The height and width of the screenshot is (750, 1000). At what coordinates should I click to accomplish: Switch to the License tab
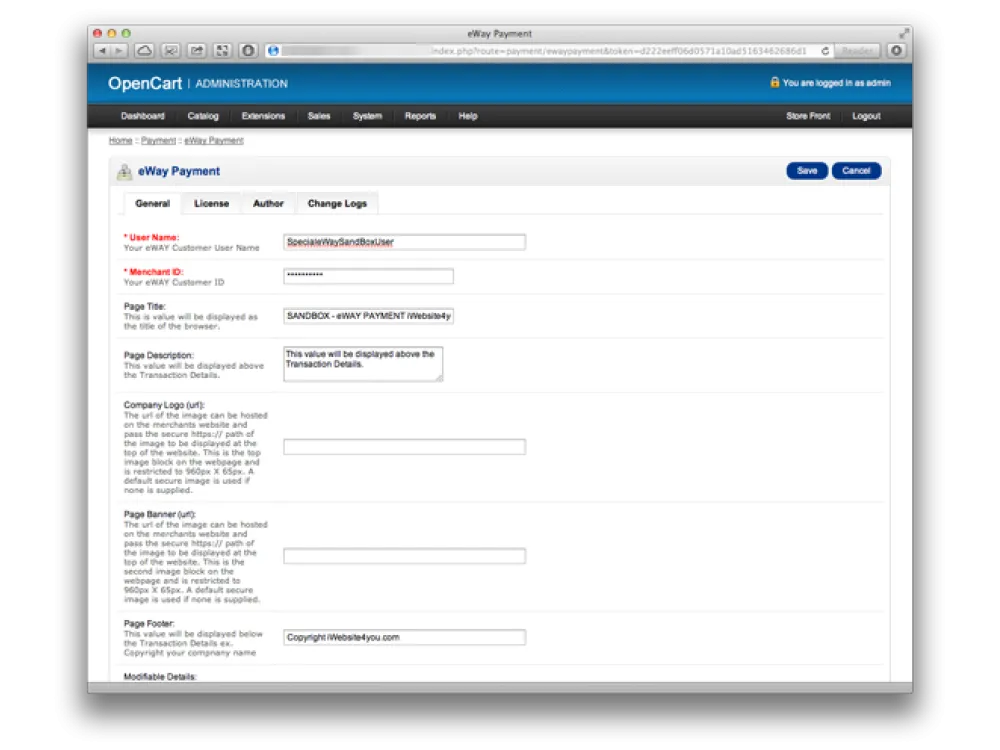coord(211,204)
